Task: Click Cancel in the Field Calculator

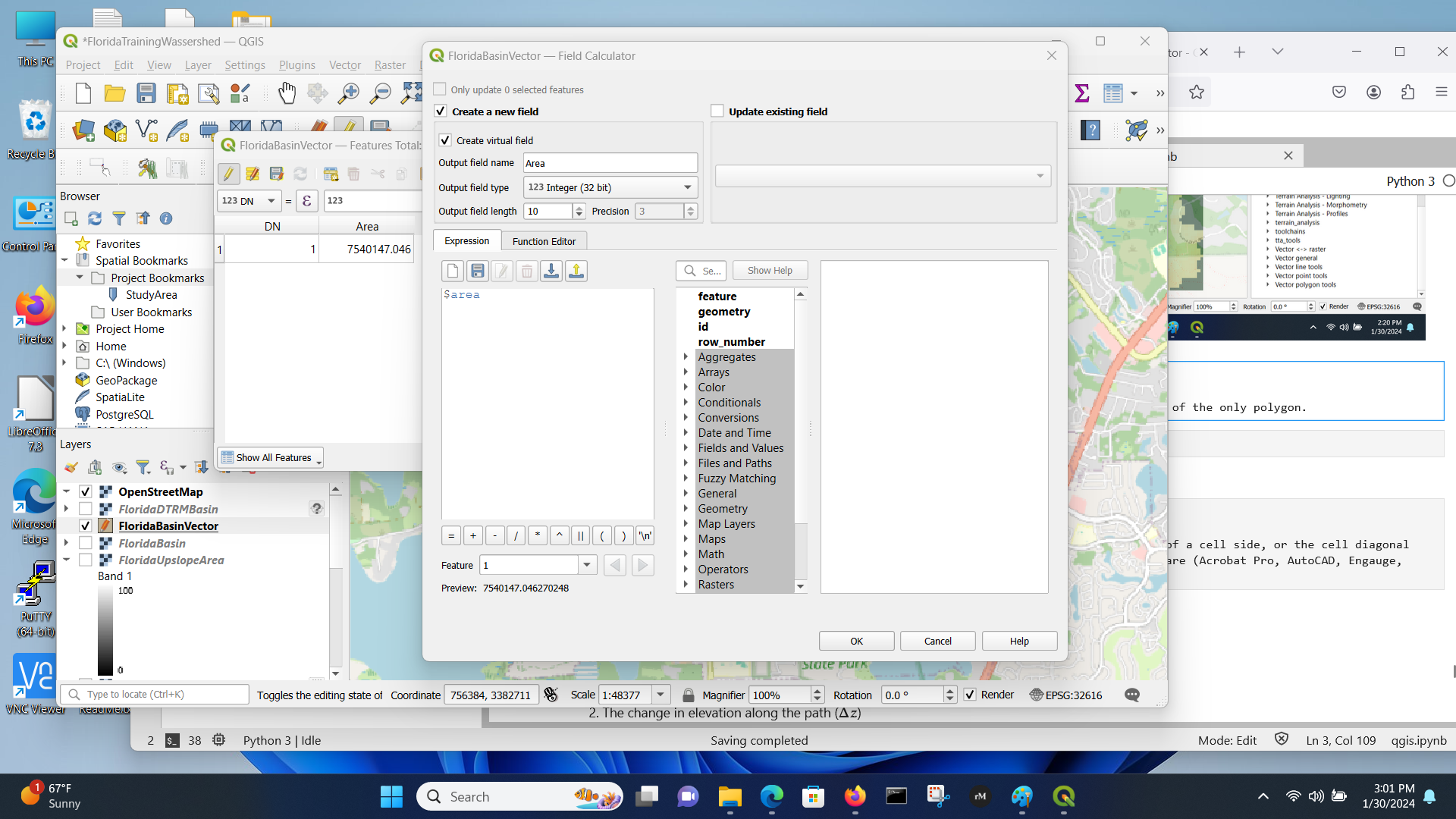Action: 937,642
